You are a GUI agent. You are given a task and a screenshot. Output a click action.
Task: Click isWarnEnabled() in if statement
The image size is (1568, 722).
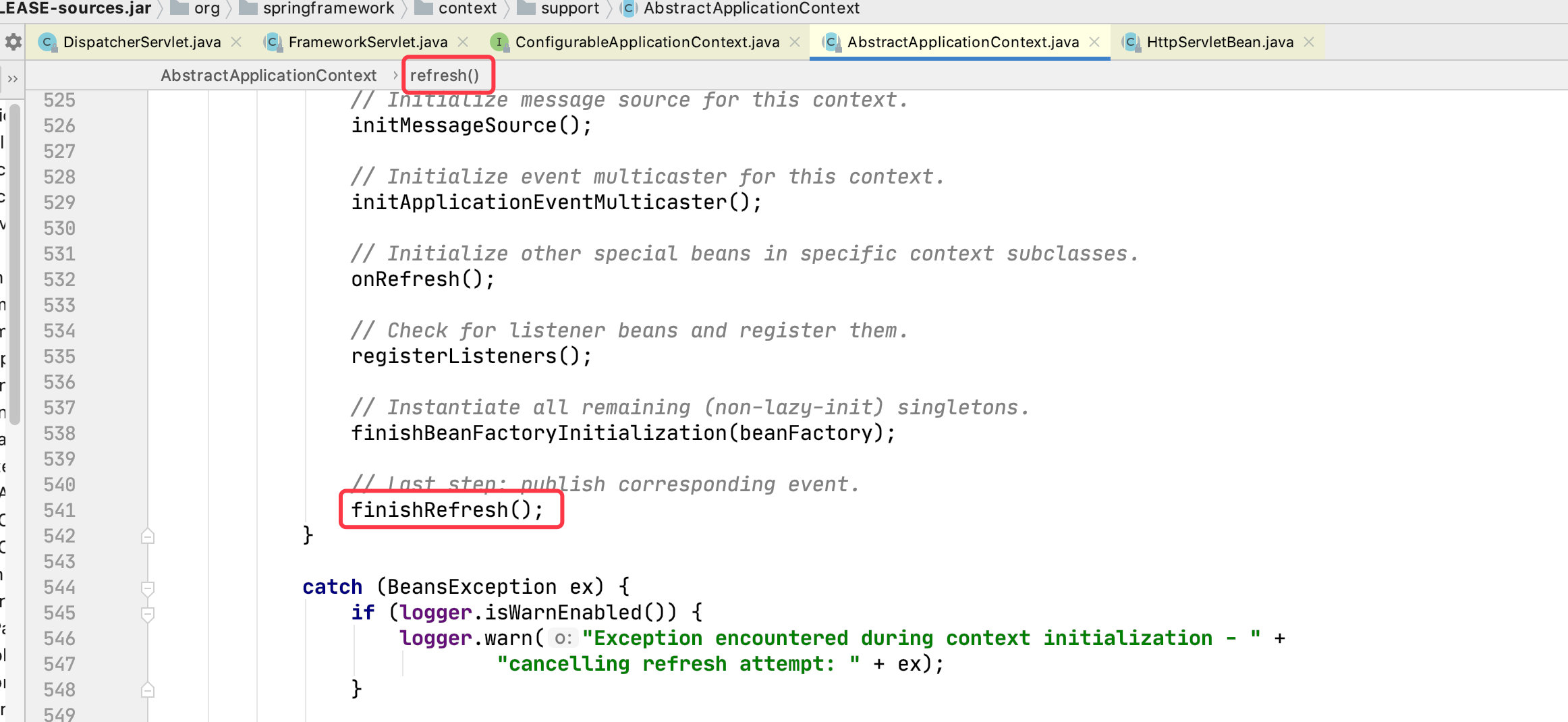click(580, 613)
